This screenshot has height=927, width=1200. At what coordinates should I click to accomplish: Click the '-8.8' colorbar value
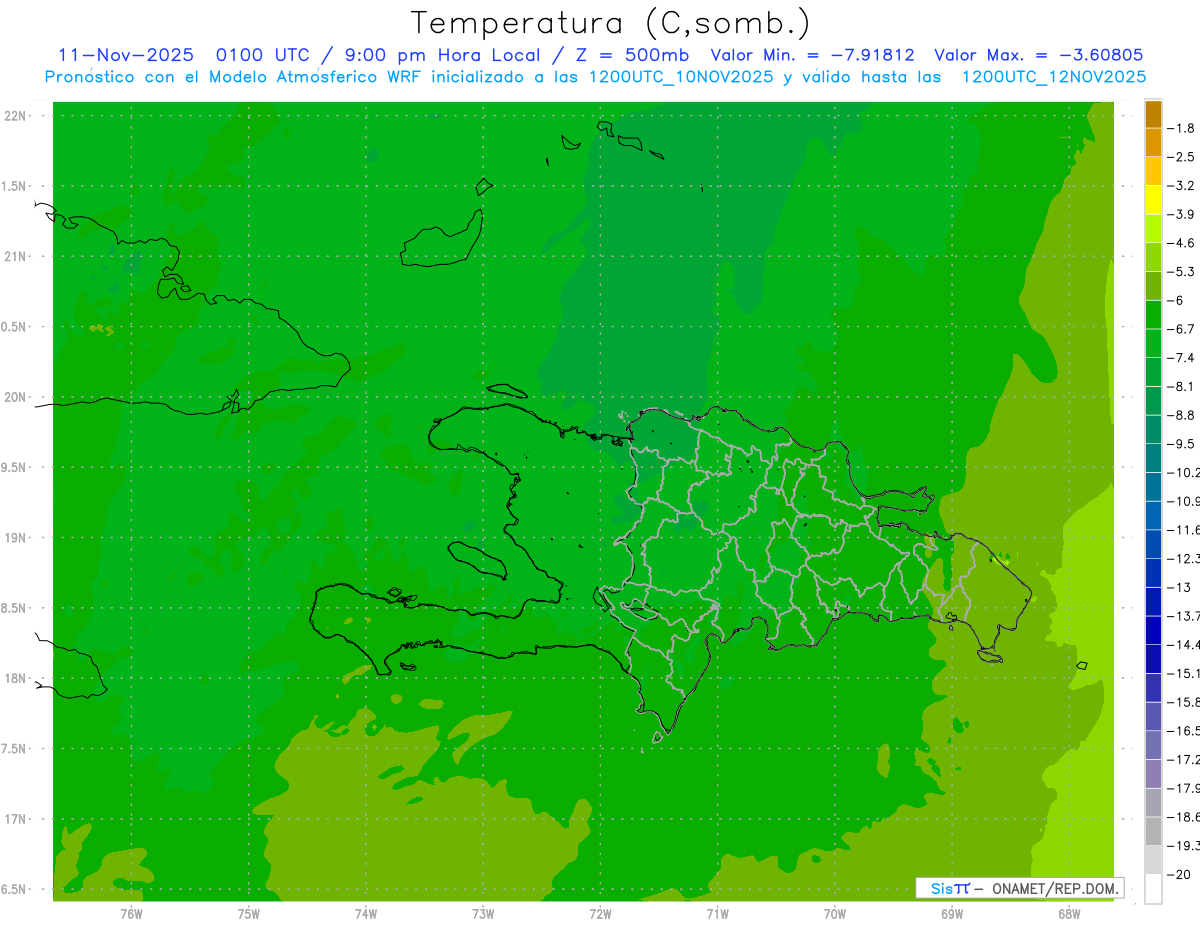point(1182,415)
